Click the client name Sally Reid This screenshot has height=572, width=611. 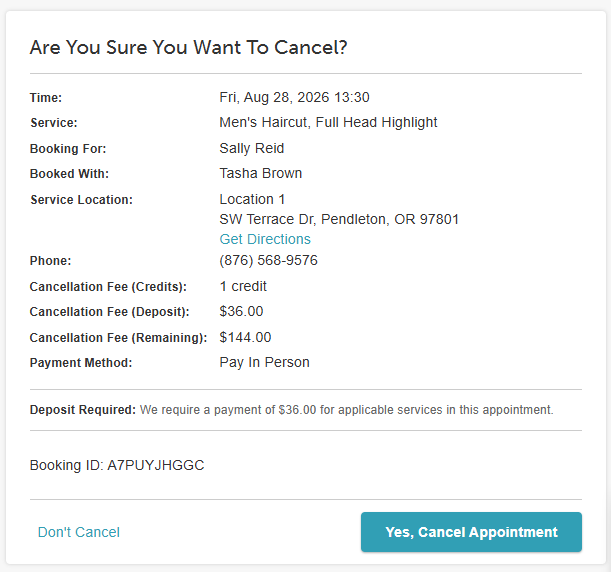tap(252, 148)
